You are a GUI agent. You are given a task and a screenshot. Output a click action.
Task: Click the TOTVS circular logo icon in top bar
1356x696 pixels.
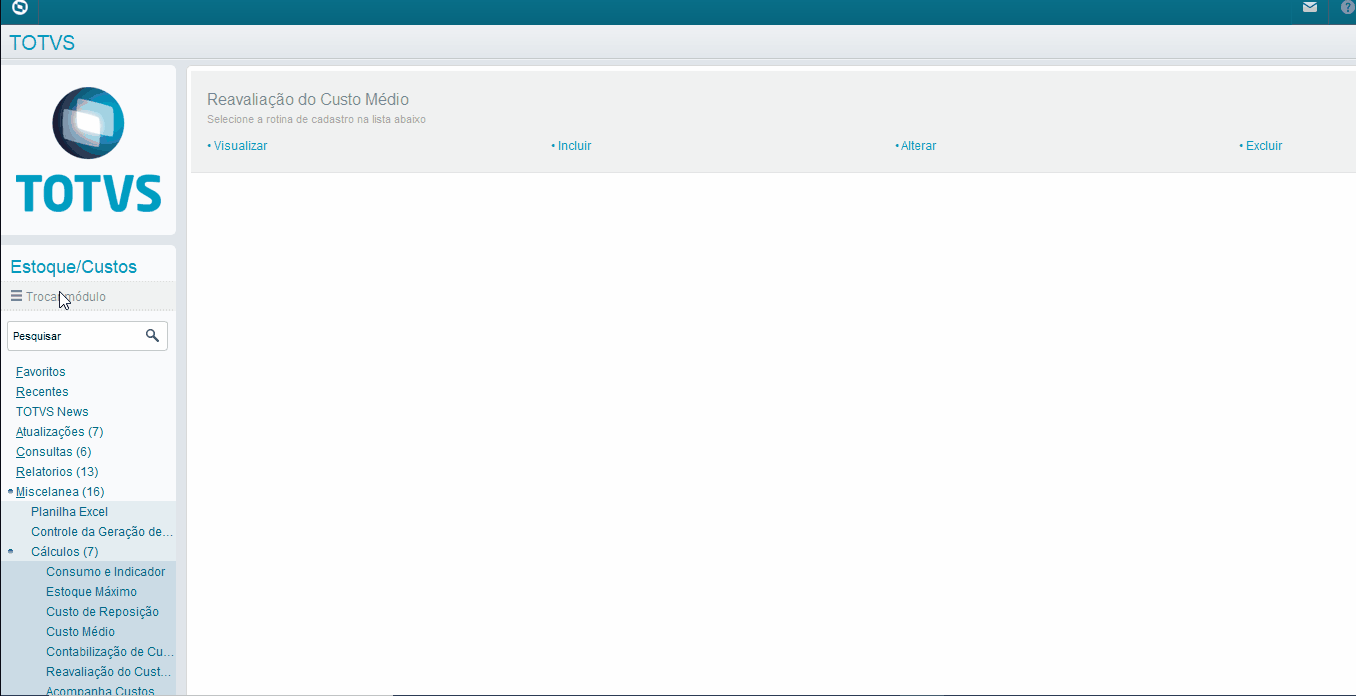pos(20,7)
